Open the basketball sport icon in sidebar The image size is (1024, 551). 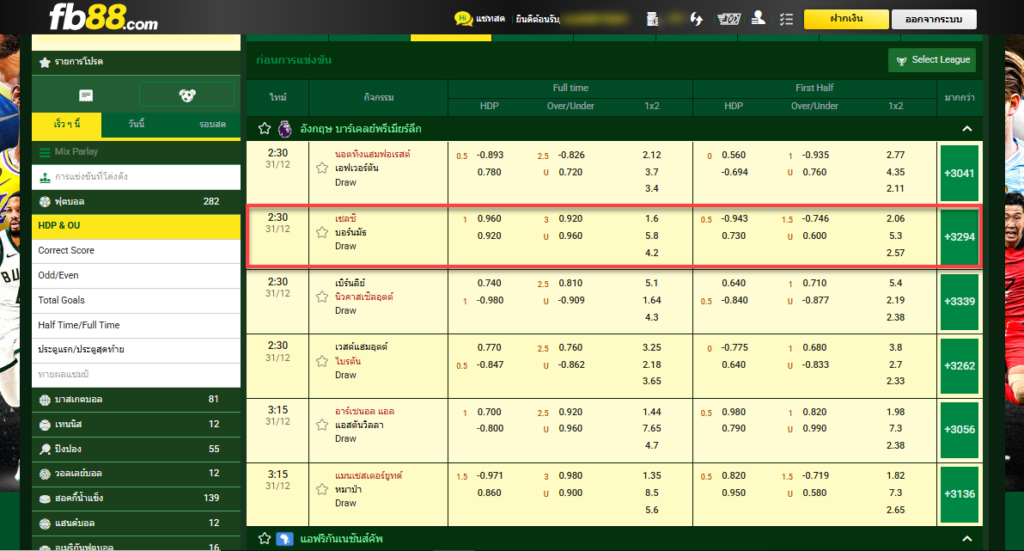[44, 400]
